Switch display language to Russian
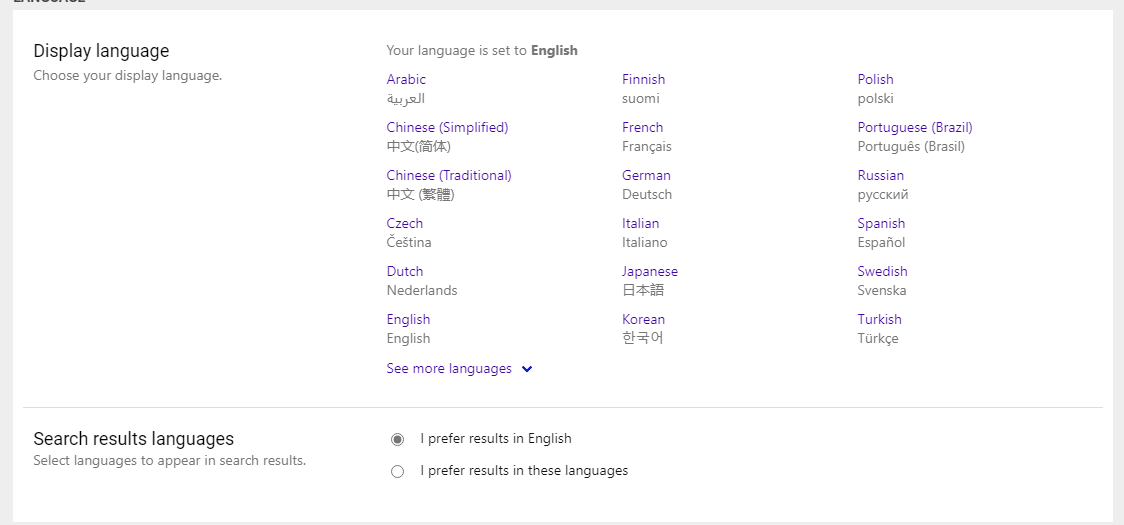This screenshot has width=1124, height=525. [880, 176]
